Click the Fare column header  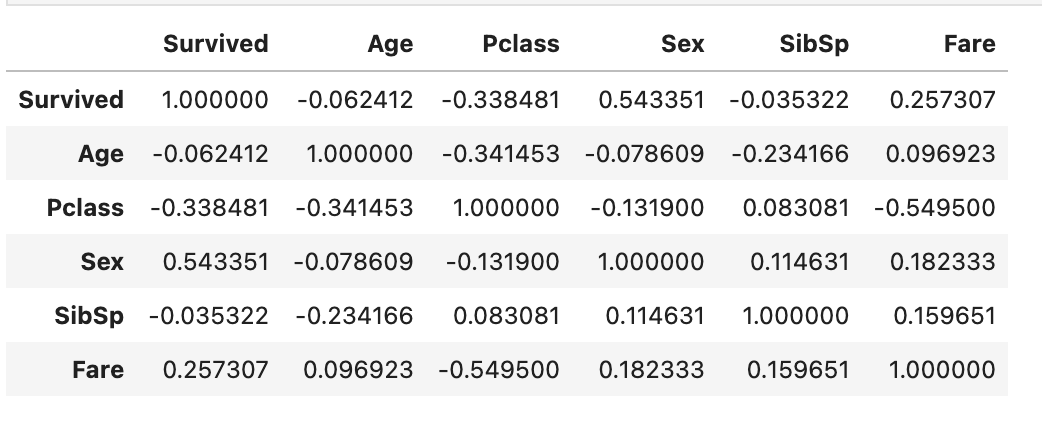(x=969, y=44)
